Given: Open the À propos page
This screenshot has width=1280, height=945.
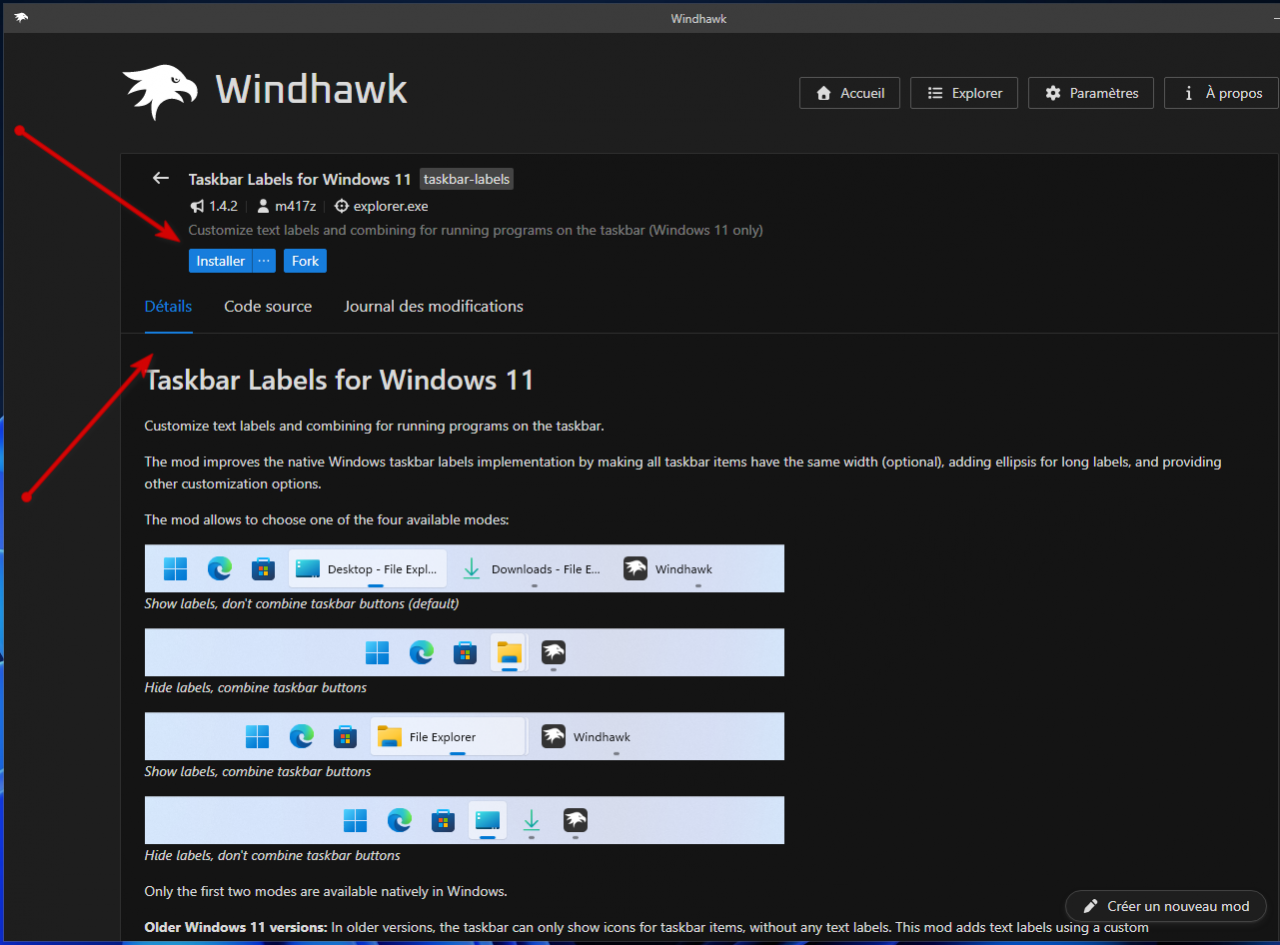Looking at the screenshot, I should pyautogui.click(x=1220, y=93).
